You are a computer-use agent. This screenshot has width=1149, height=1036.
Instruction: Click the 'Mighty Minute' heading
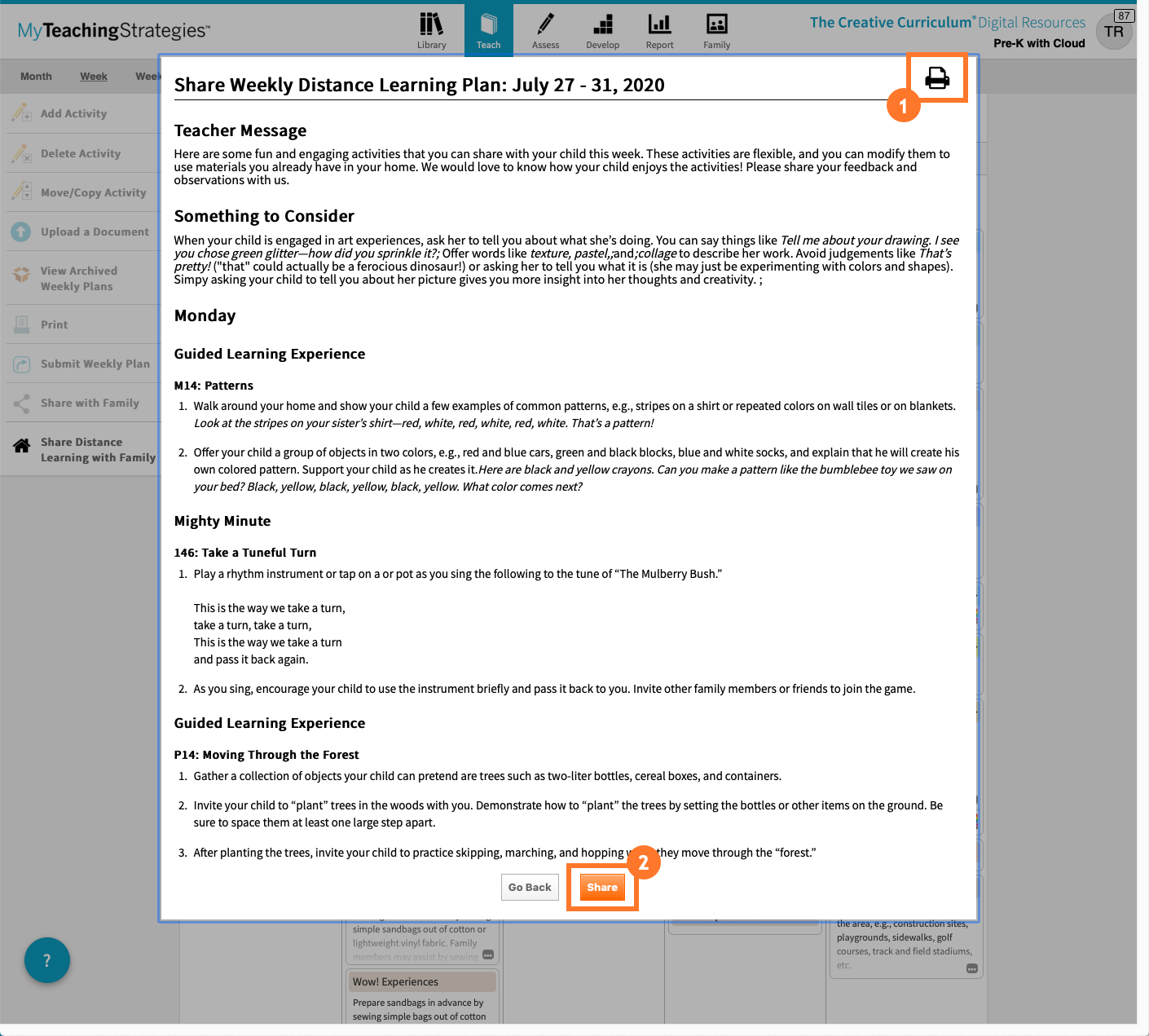222,521
